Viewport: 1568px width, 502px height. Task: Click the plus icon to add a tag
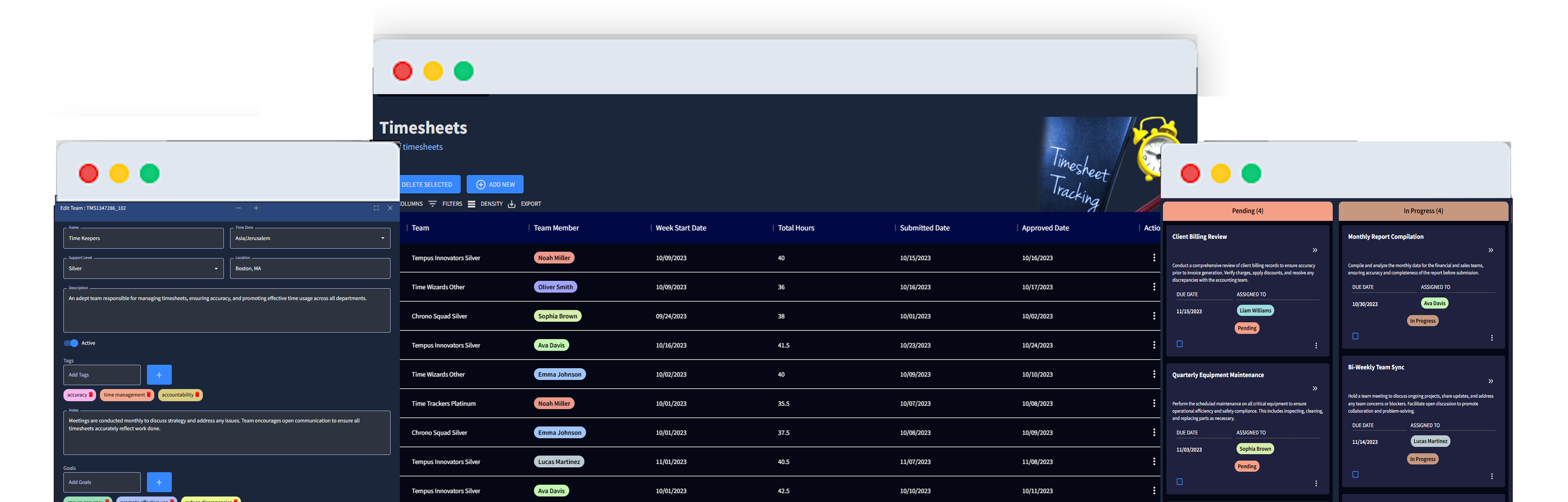(x=159, y=374)
